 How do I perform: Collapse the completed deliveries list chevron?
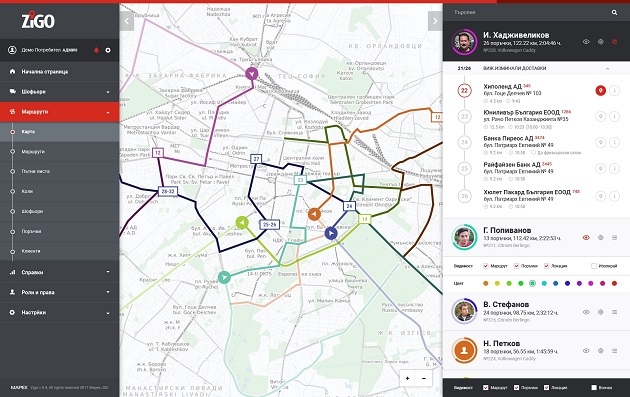(608, 69)
